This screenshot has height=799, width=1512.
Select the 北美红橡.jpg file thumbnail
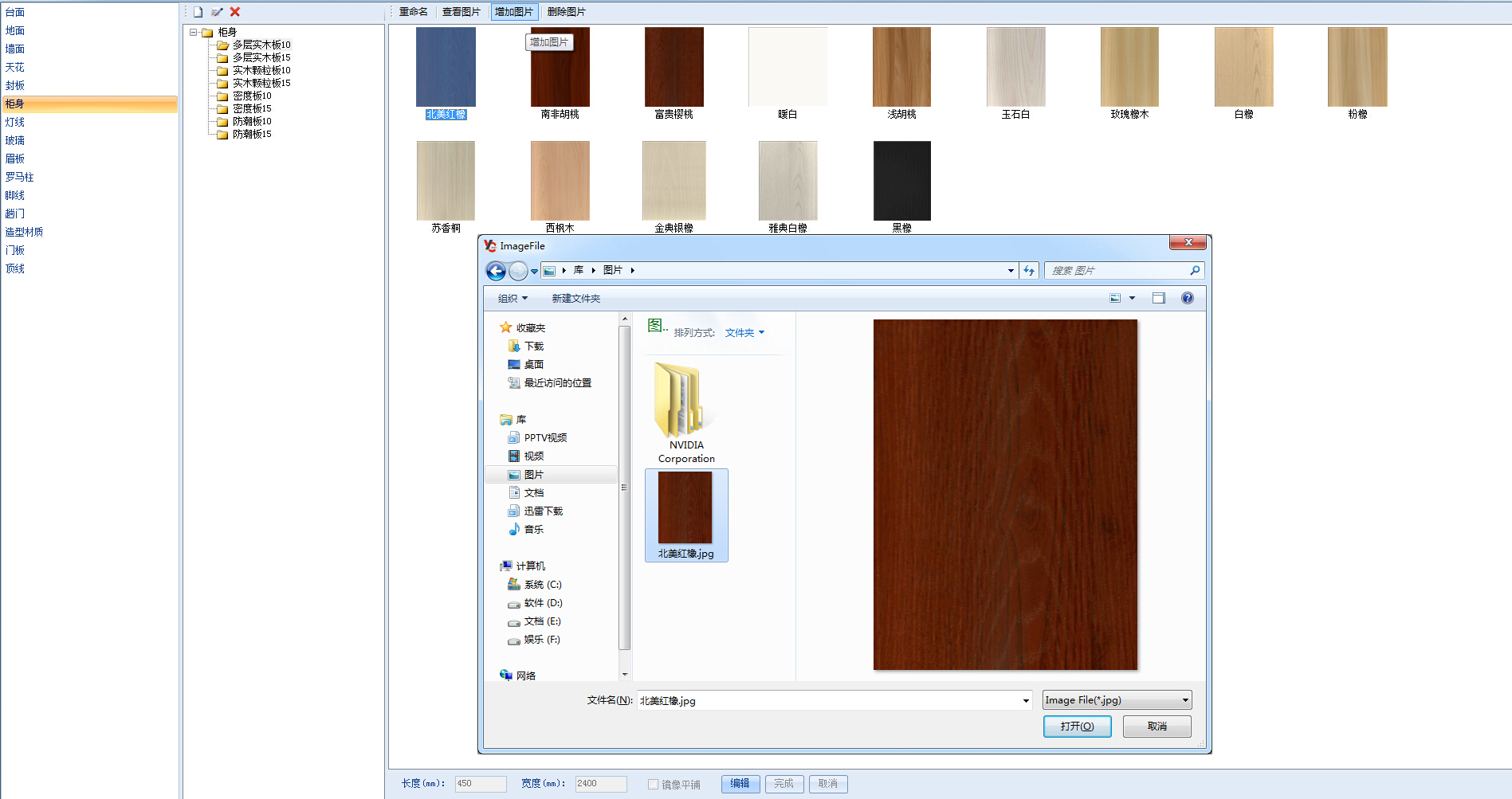685,515
